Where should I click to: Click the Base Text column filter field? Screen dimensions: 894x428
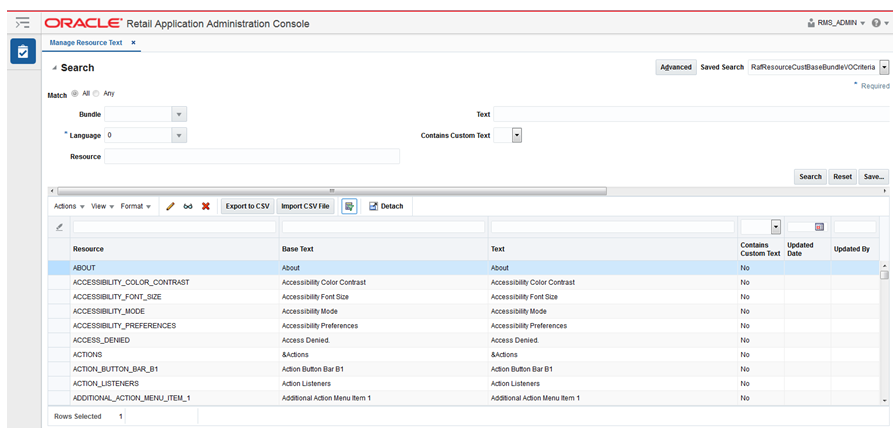(383, 227)
